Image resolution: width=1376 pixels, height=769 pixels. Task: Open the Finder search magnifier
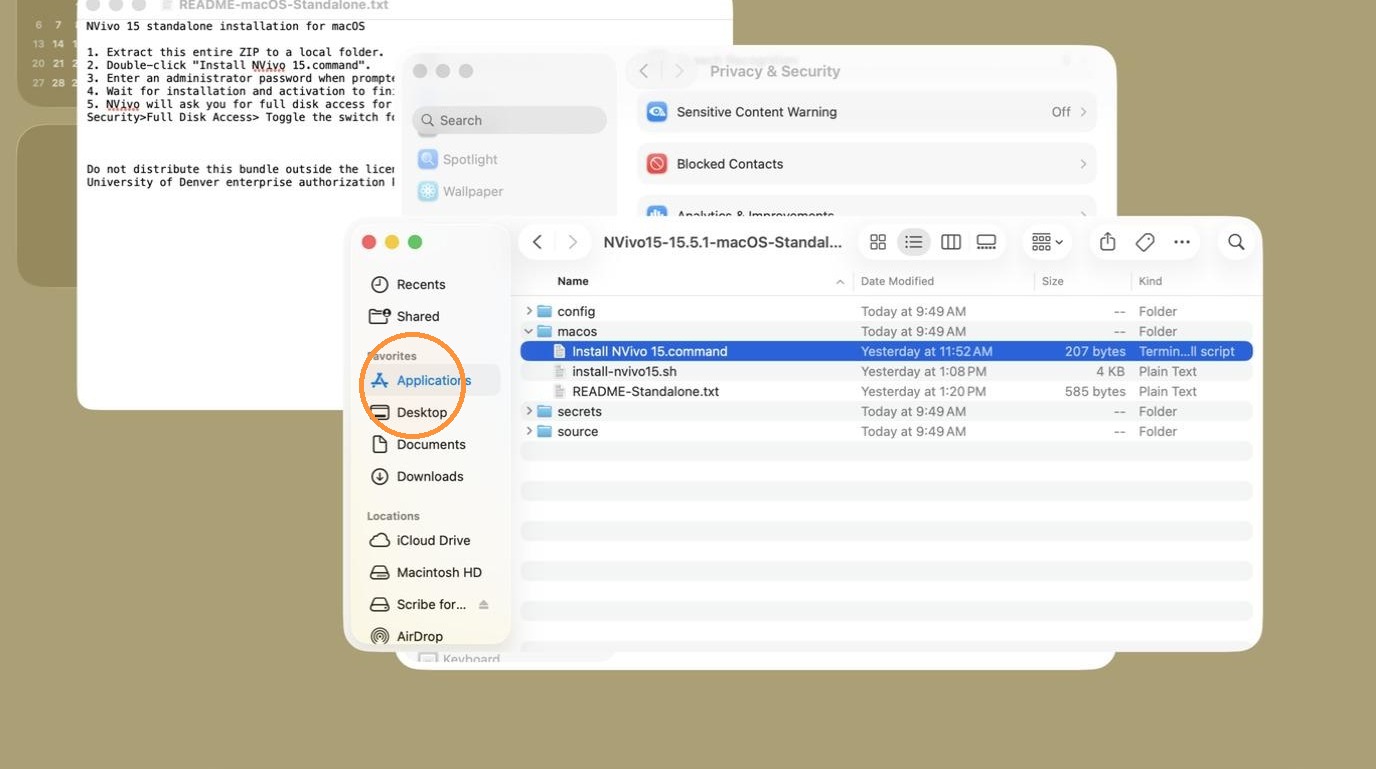(x=1236, y=242)
